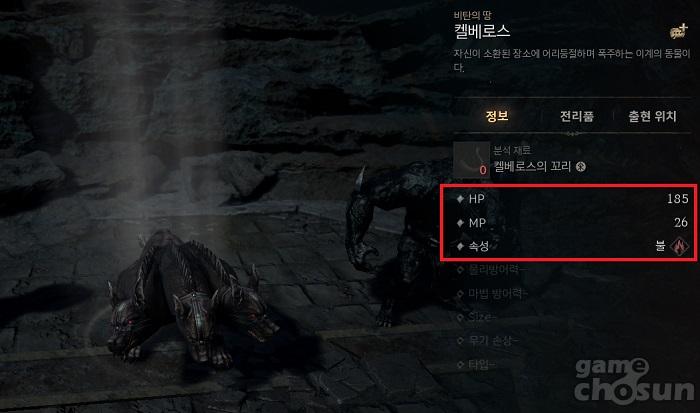
Task: Select the locked 마법 방어력 entry
Action: (493, 293)
